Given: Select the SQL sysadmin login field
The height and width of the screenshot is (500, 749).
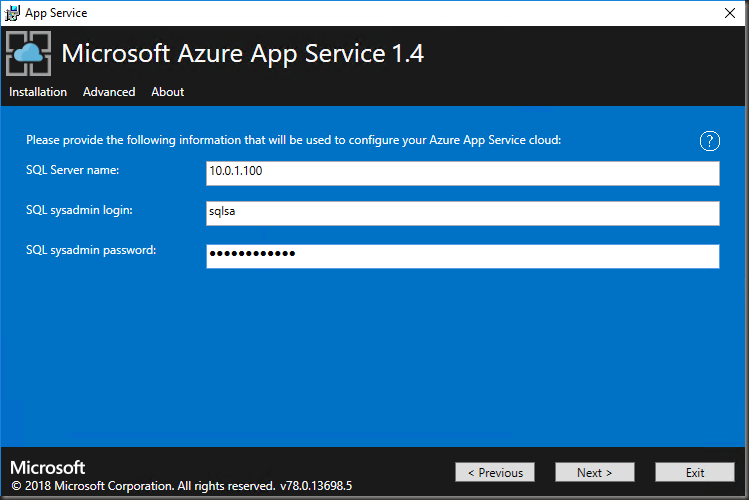Looking at the screenshot, I should (462, 213).
